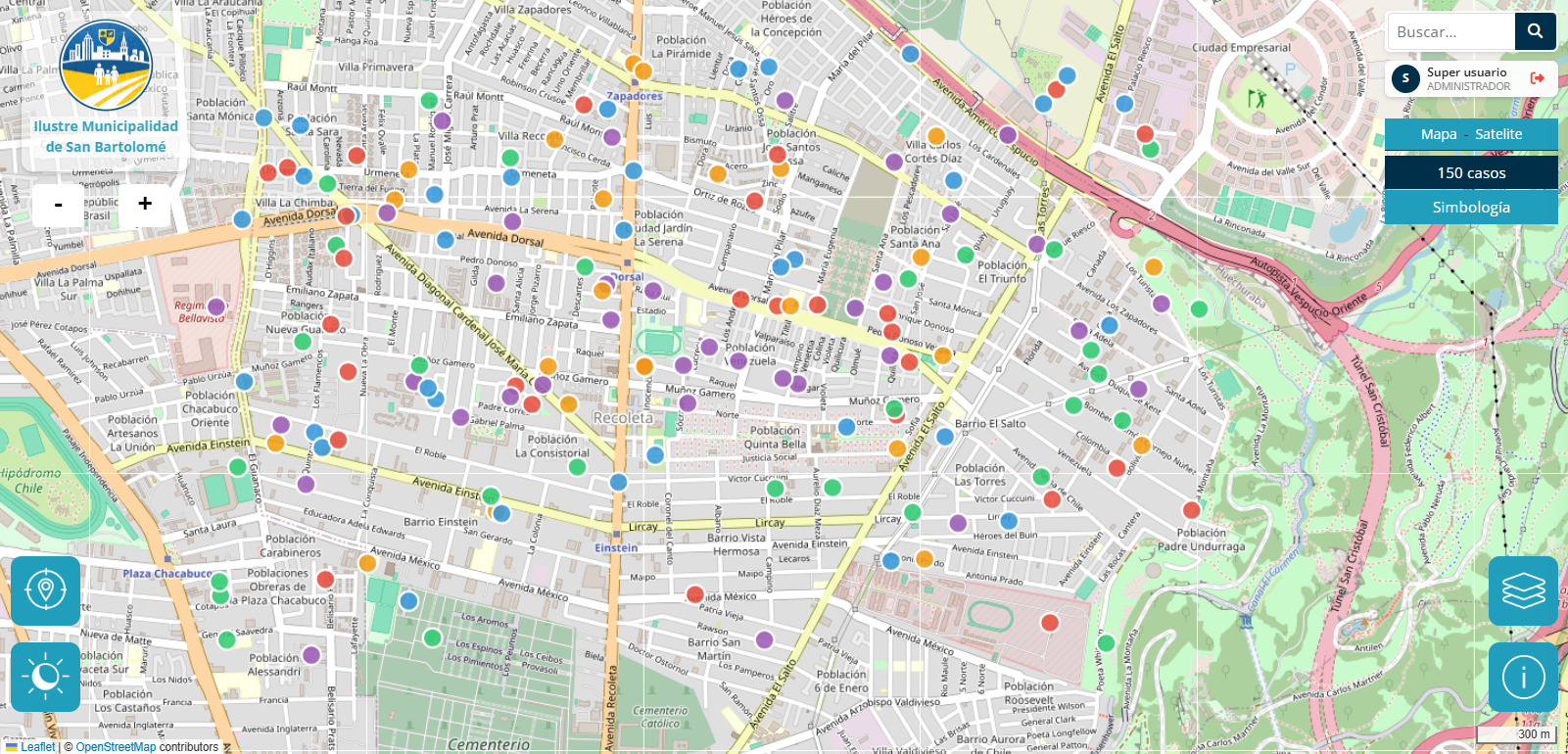The height and width of the screenshot is (754, 1568).
Task: Select green marker near Plaza Chacabuco label
Action: point(219,582)
